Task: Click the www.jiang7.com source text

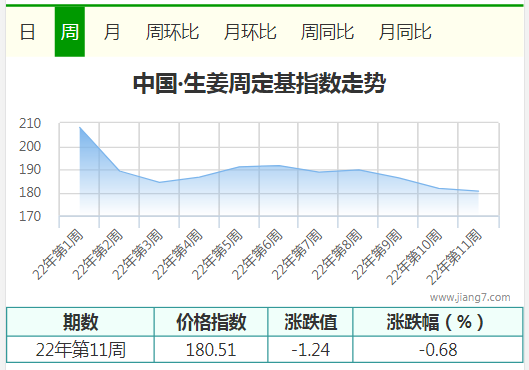Action: click(x=470, y=297)
